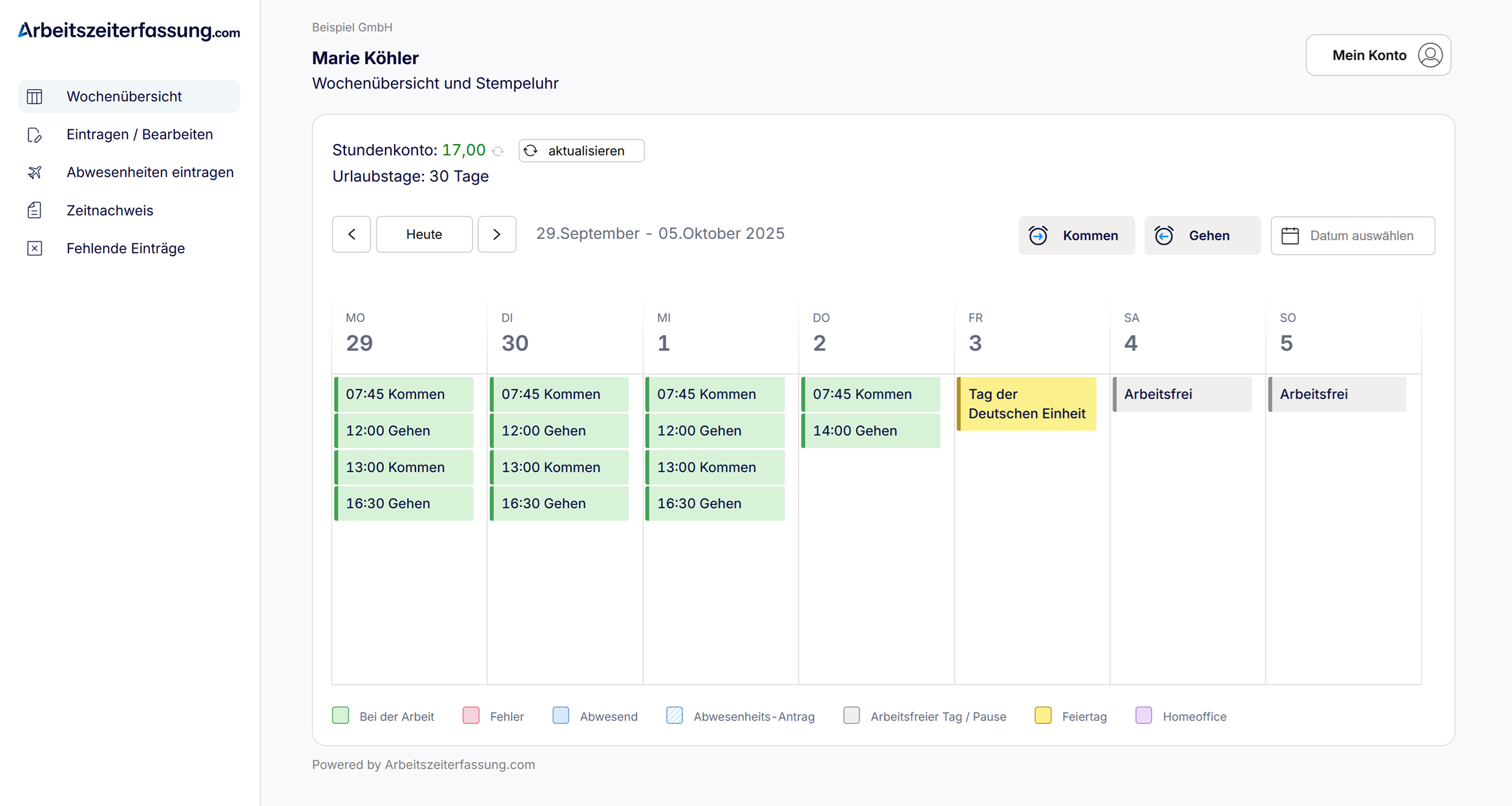Viewport: 1512px width, 806px height.
Task: Select the Zeitnachweis document icon
Action: (x=35, y=210)
